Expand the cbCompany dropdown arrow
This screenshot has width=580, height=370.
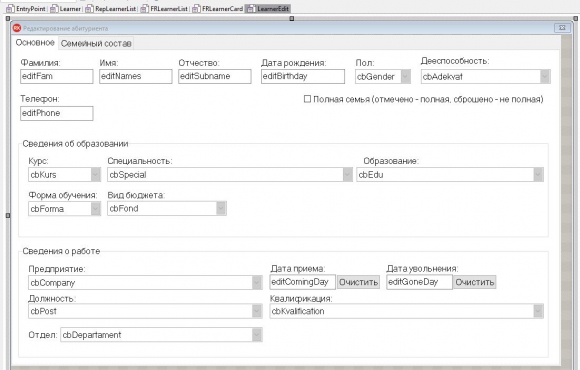click(x=257, y=283)
